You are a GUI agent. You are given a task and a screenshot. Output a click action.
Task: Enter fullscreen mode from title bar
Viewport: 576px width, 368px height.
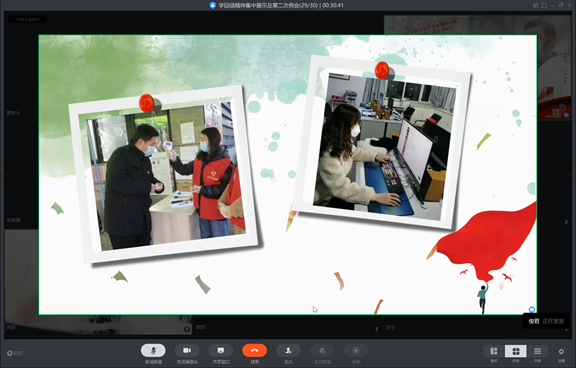click(544, 5)
